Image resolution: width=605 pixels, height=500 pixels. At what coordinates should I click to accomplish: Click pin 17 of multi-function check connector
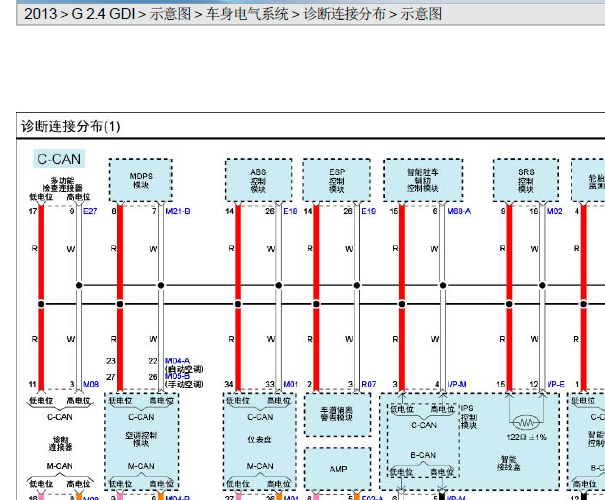point(33,211)
